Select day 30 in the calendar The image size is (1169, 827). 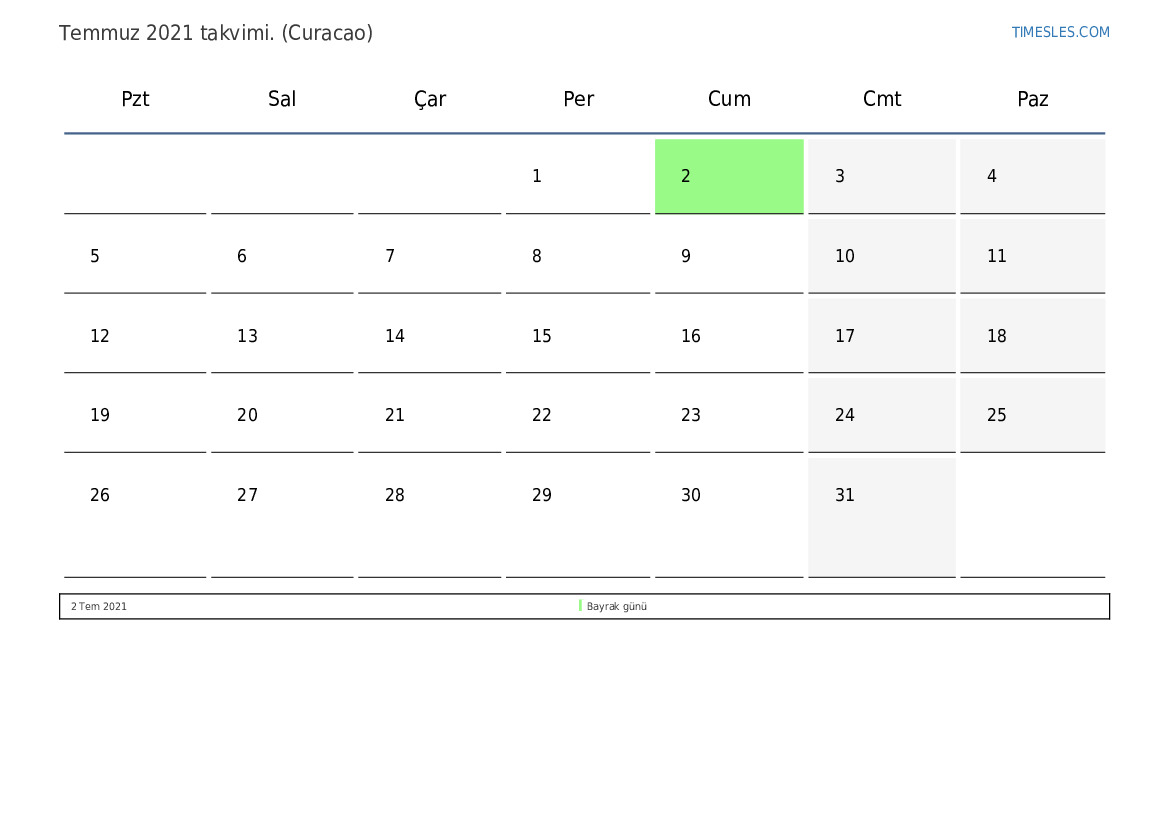[729, 517]
